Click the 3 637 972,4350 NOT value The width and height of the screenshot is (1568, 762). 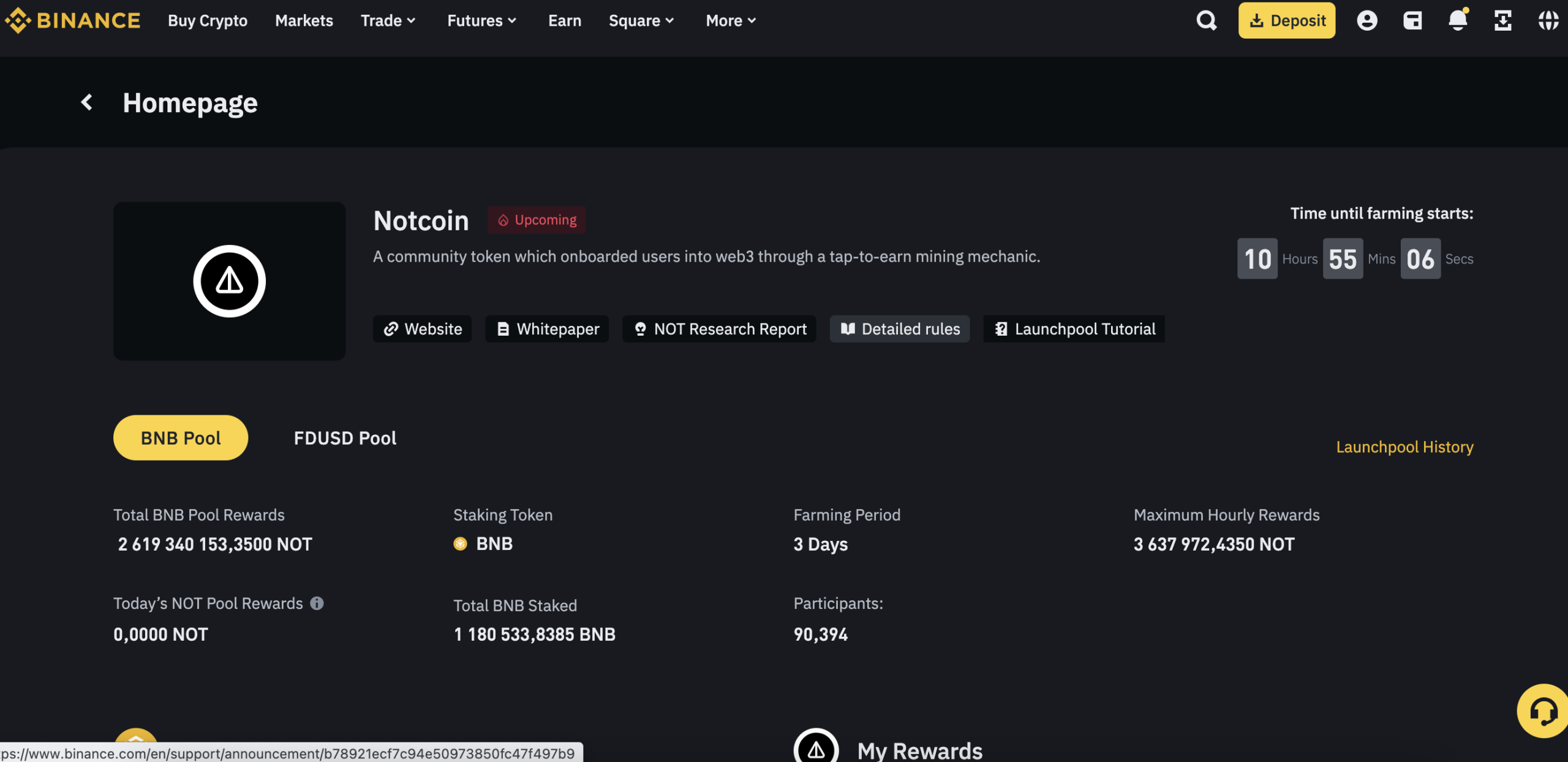click(x=1214, y=544)
